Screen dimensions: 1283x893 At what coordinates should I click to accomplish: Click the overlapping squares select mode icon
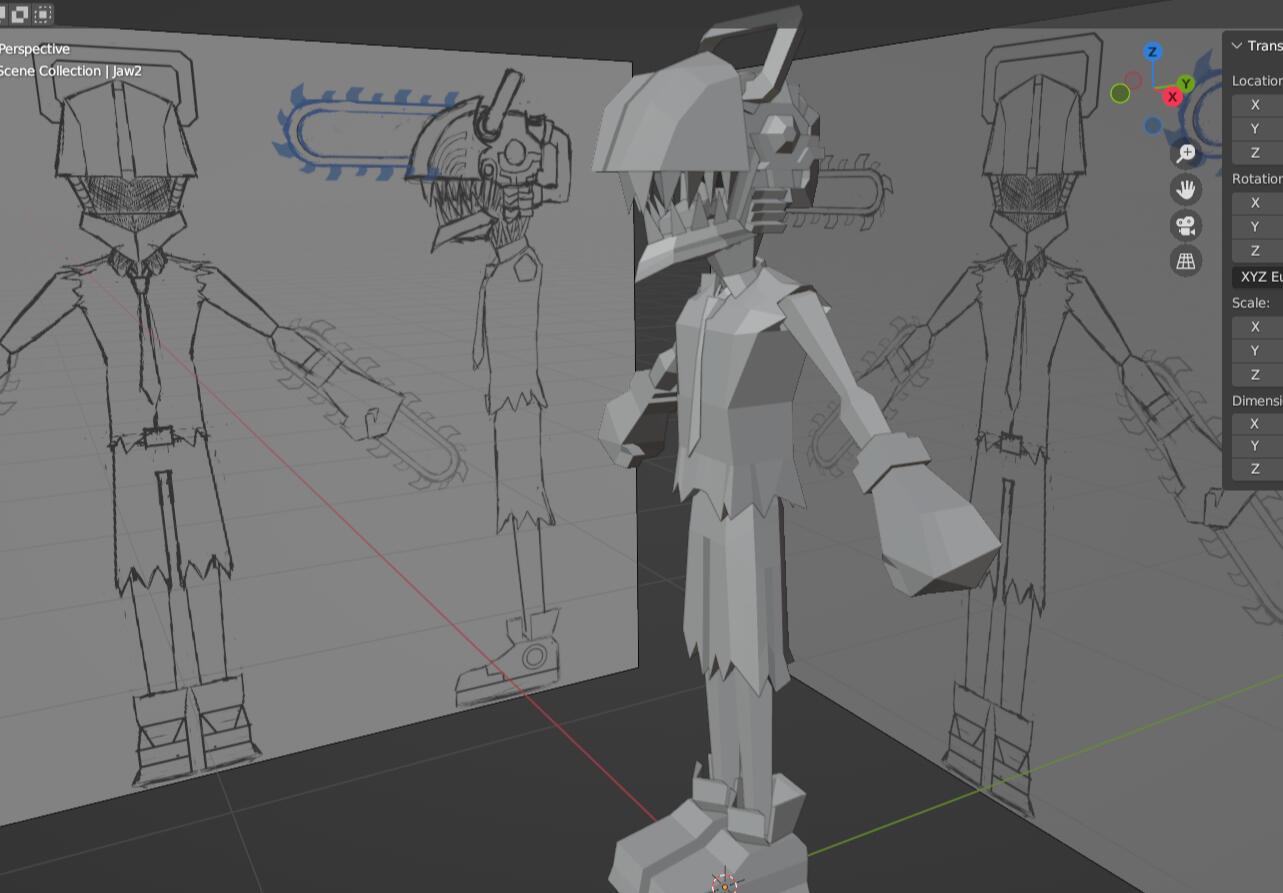[20, 14]
